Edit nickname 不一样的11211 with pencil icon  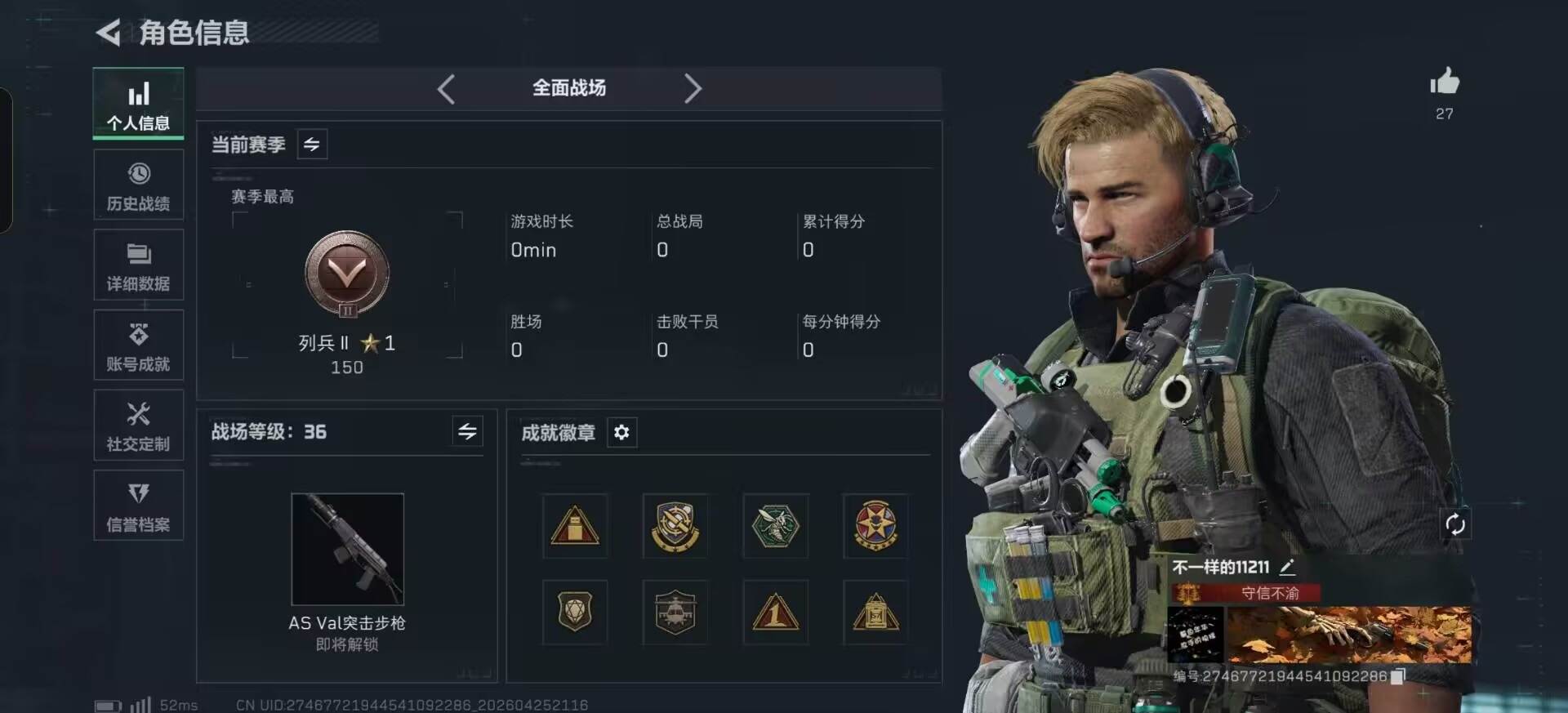click(1287, 566)
